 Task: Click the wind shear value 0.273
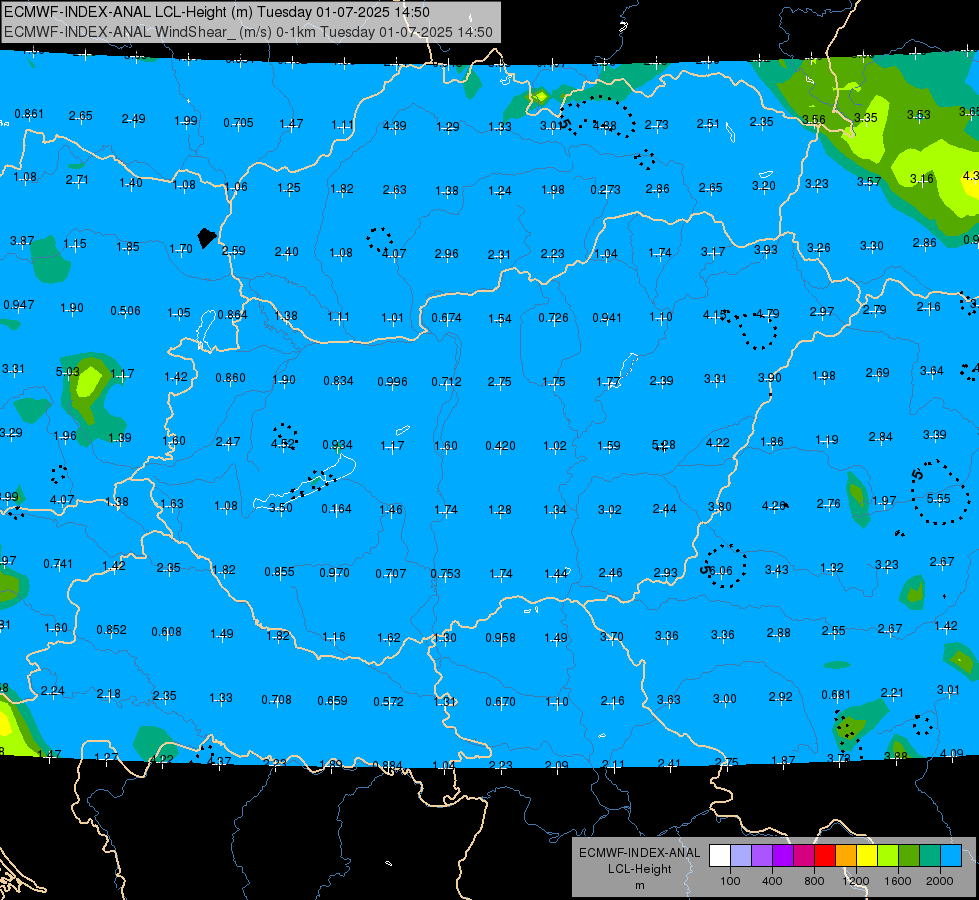pyautogui.click(x=606, y=189)
